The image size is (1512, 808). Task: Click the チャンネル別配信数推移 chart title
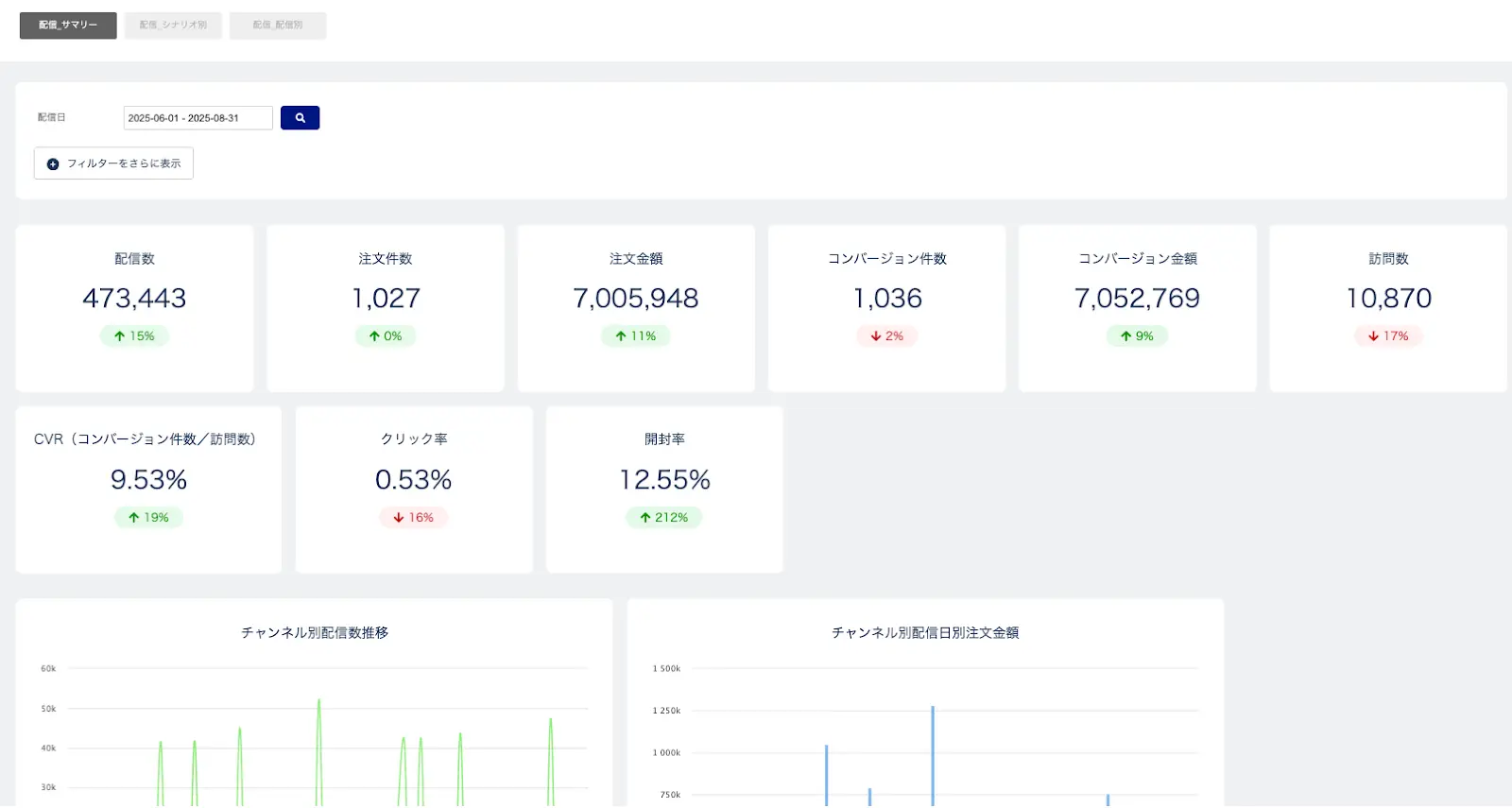[315, 632]
